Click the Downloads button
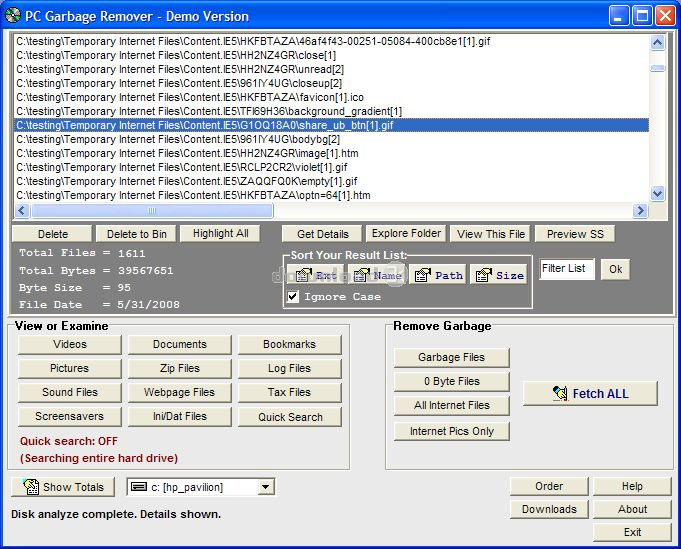Screen dimensions: 681x549 [x=549, y=509]
